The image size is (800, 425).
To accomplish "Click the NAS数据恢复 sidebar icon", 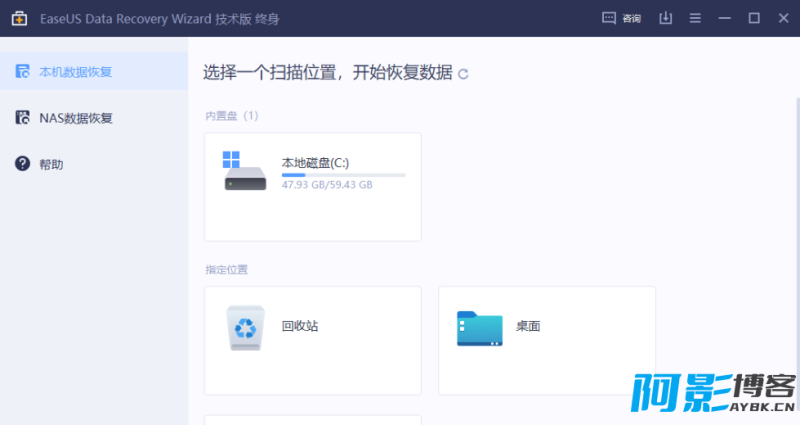I will click(x=22, y=118).
